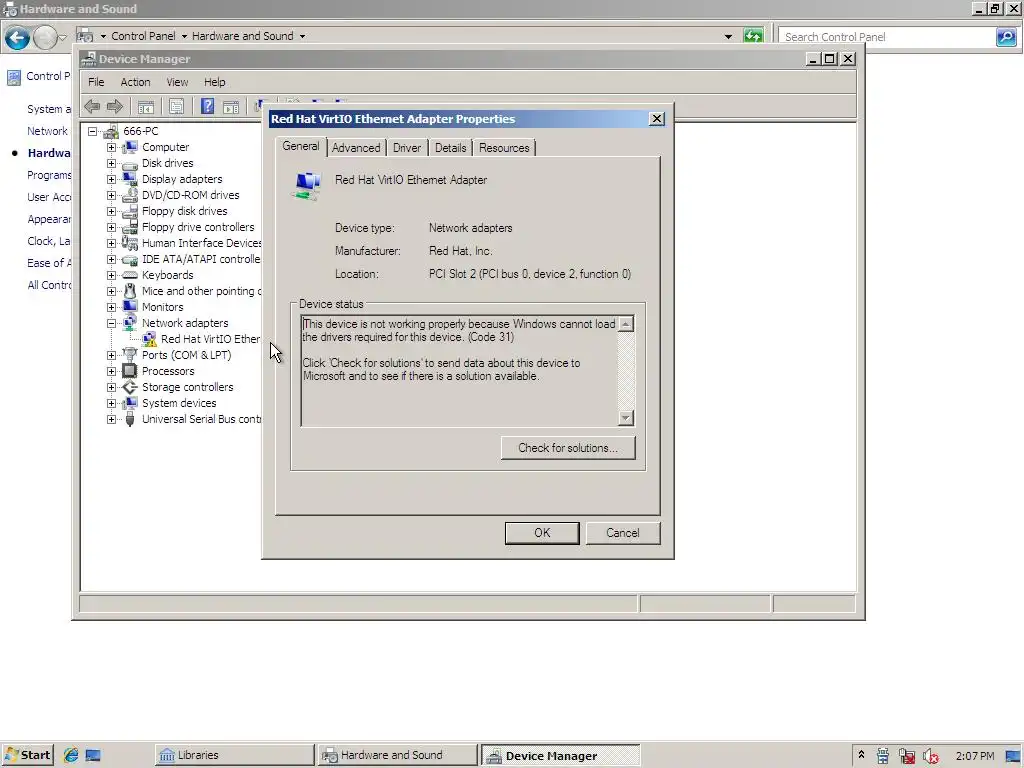Show hidden tray icons with the double chevron
Image resolution: width=1024 pixels, height=768 pixels.
tap(861, 755)
